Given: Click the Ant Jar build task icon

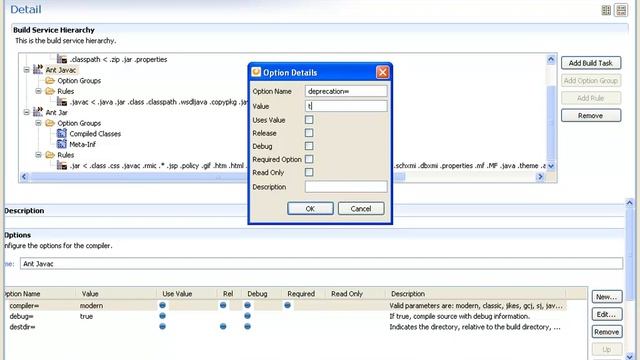Looking at the screenshot, I should click(x=38, y=112).
